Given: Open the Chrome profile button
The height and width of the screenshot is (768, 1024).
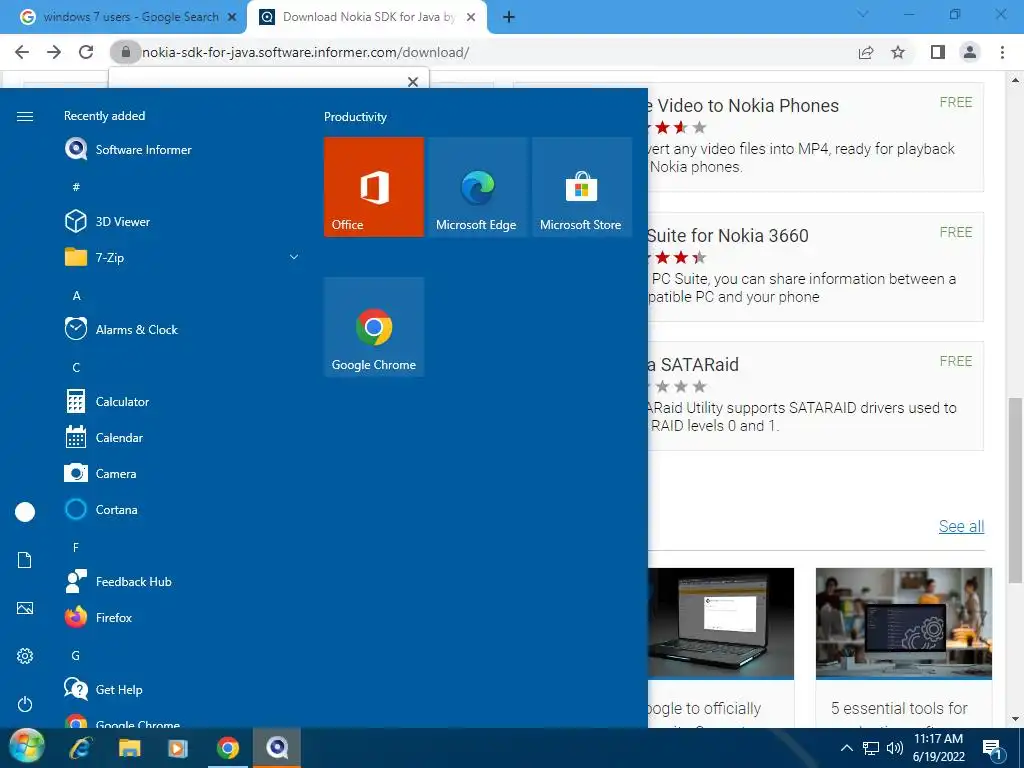Looking at the screenshot, I should click(970, 52).
